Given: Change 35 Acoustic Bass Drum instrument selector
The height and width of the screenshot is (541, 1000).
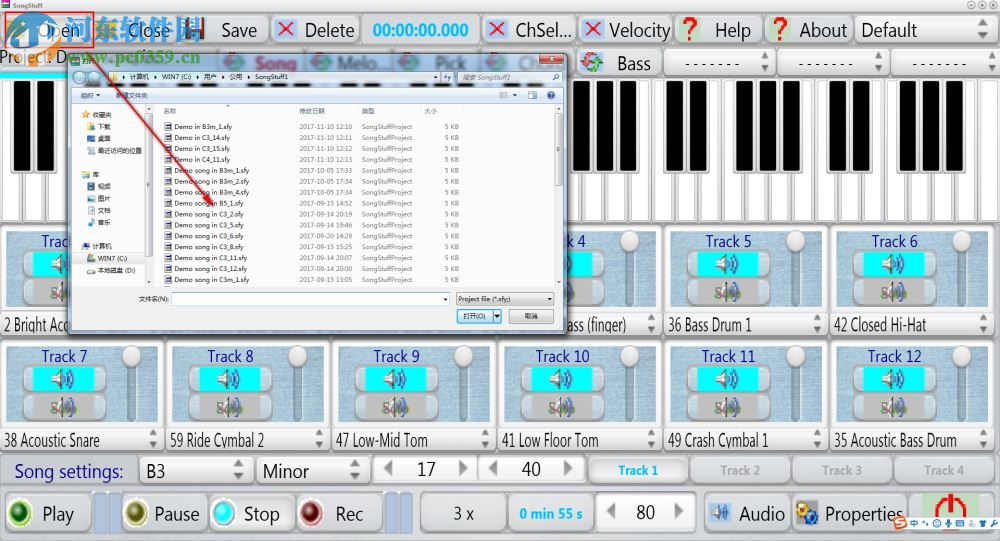Looking at the screenshot, I should tap(911, 440).
